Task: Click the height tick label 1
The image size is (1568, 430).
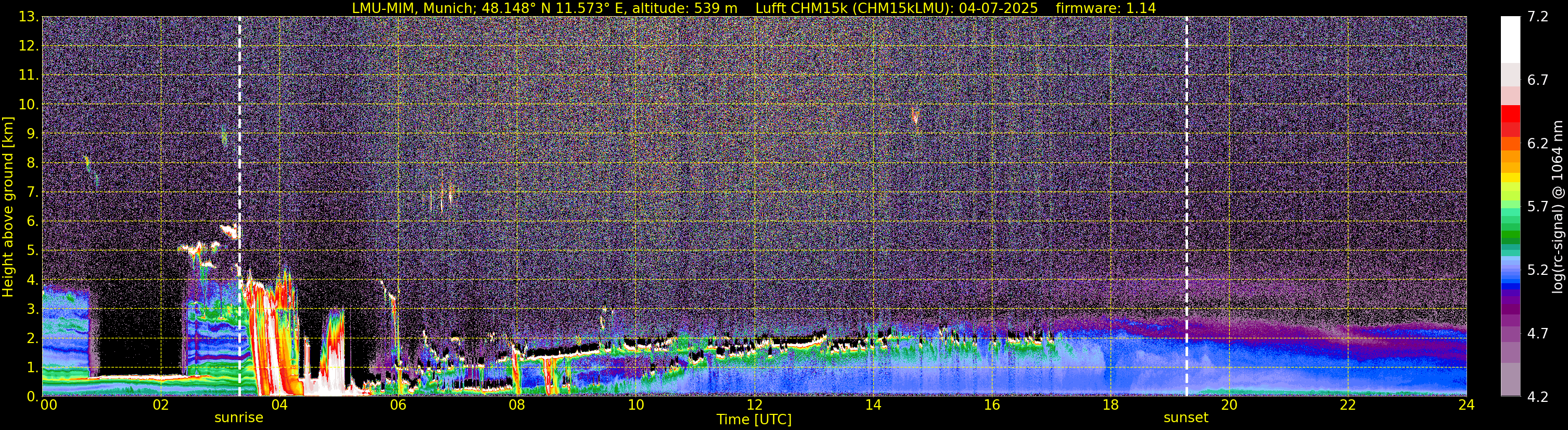Action: tap(32, 367)
